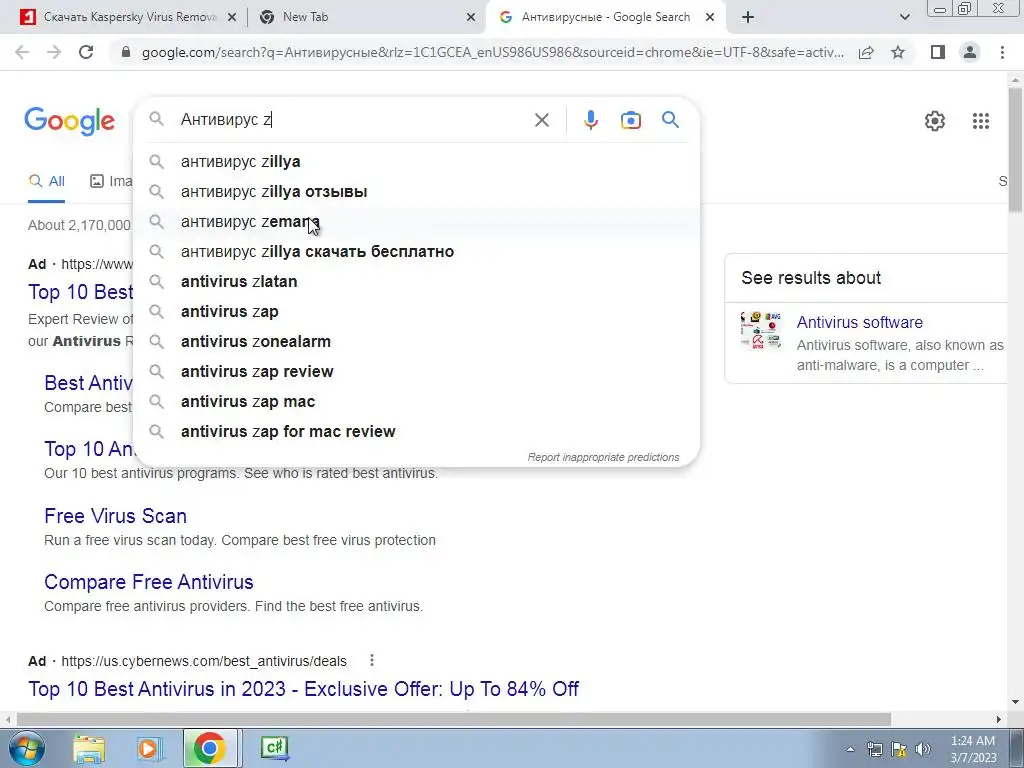Viewport: 1024px width, 768px height.
Task: Open search by image camera icon
Action: (x=631, y=120)
